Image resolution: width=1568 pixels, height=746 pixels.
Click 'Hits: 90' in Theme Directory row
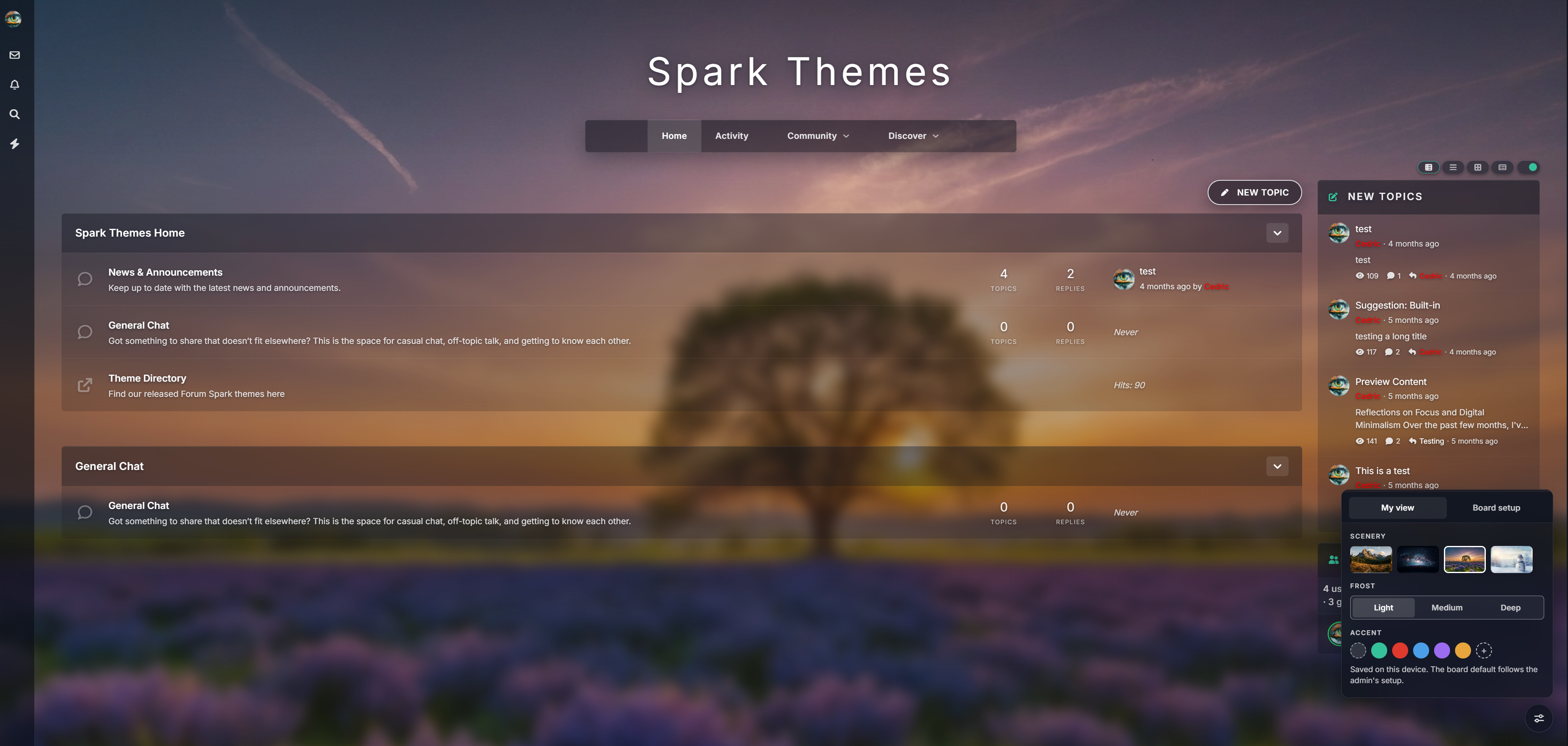click(x=1129, y=385)
